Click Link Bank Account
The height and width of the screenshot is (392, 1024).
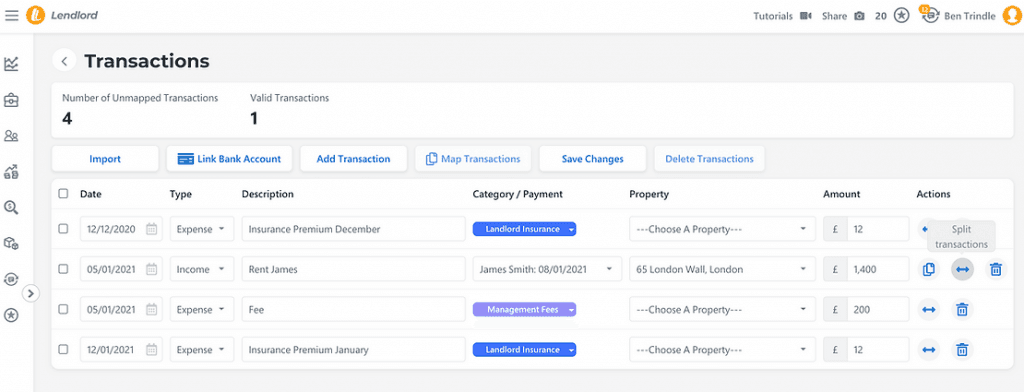[x=229, y=159]
